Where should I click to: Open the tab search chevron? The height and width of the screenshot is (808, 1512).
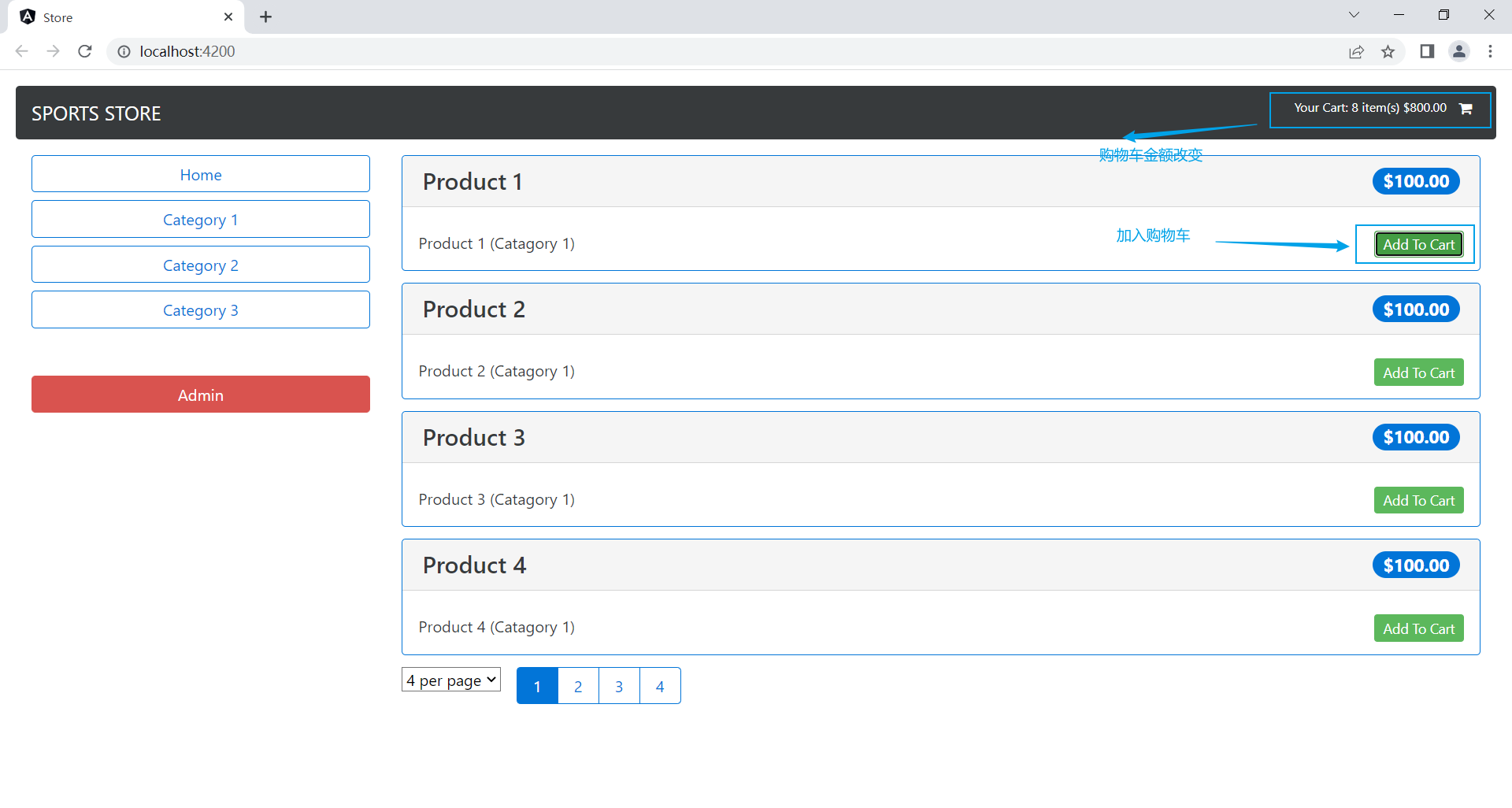click(x=1354, y=15)
